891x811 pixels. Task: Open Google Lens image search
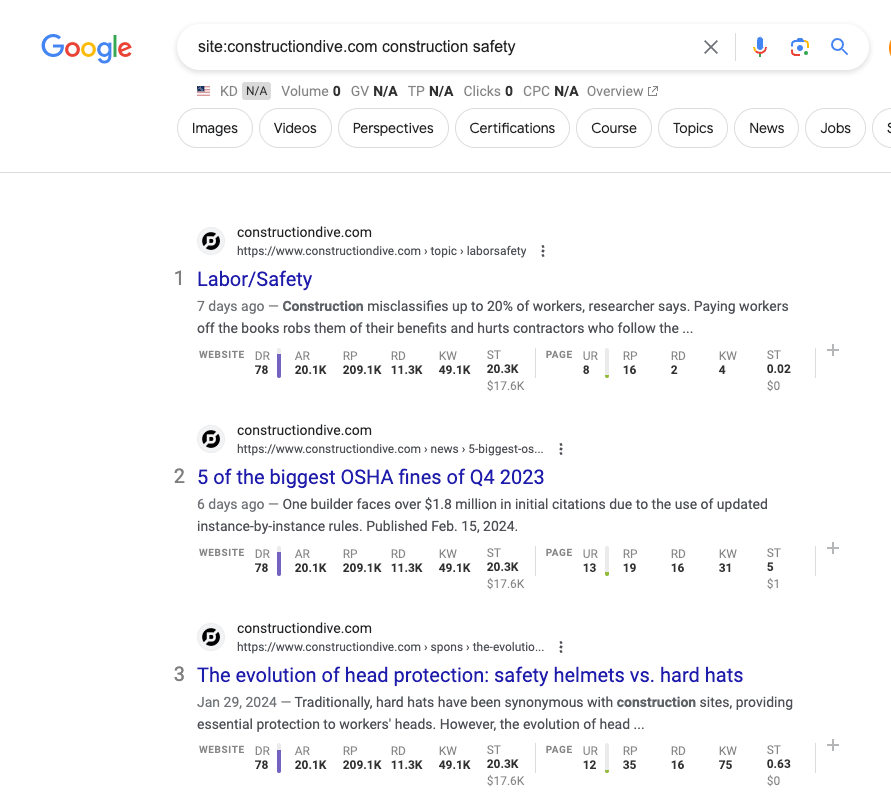(x=799, y=46)
